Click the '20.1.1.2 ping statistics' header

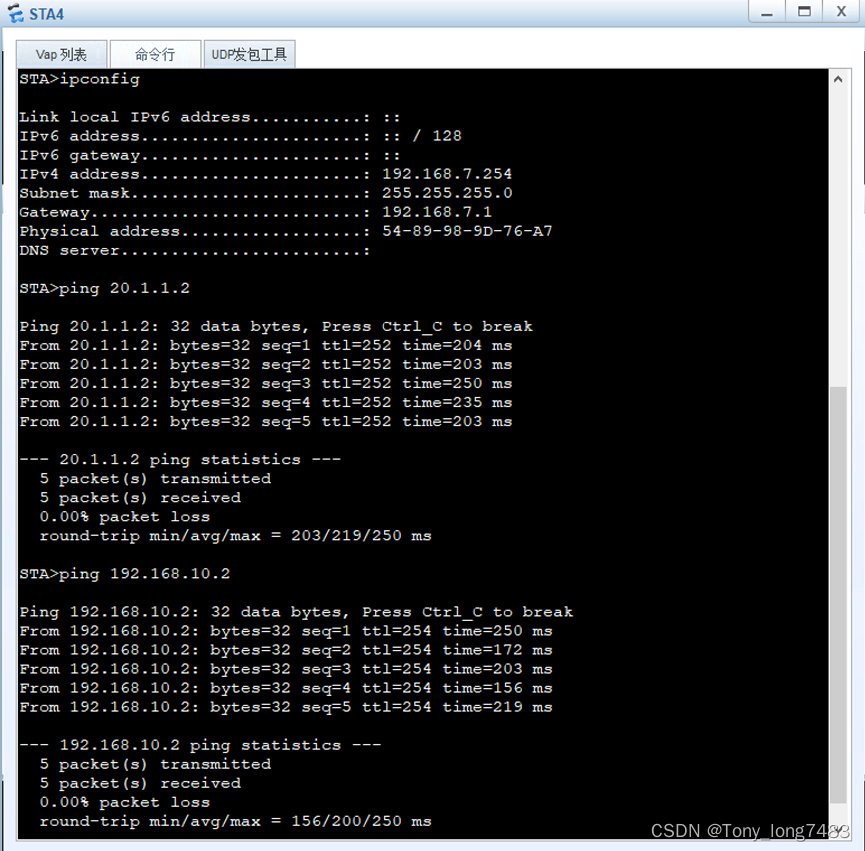pos(180,460)
